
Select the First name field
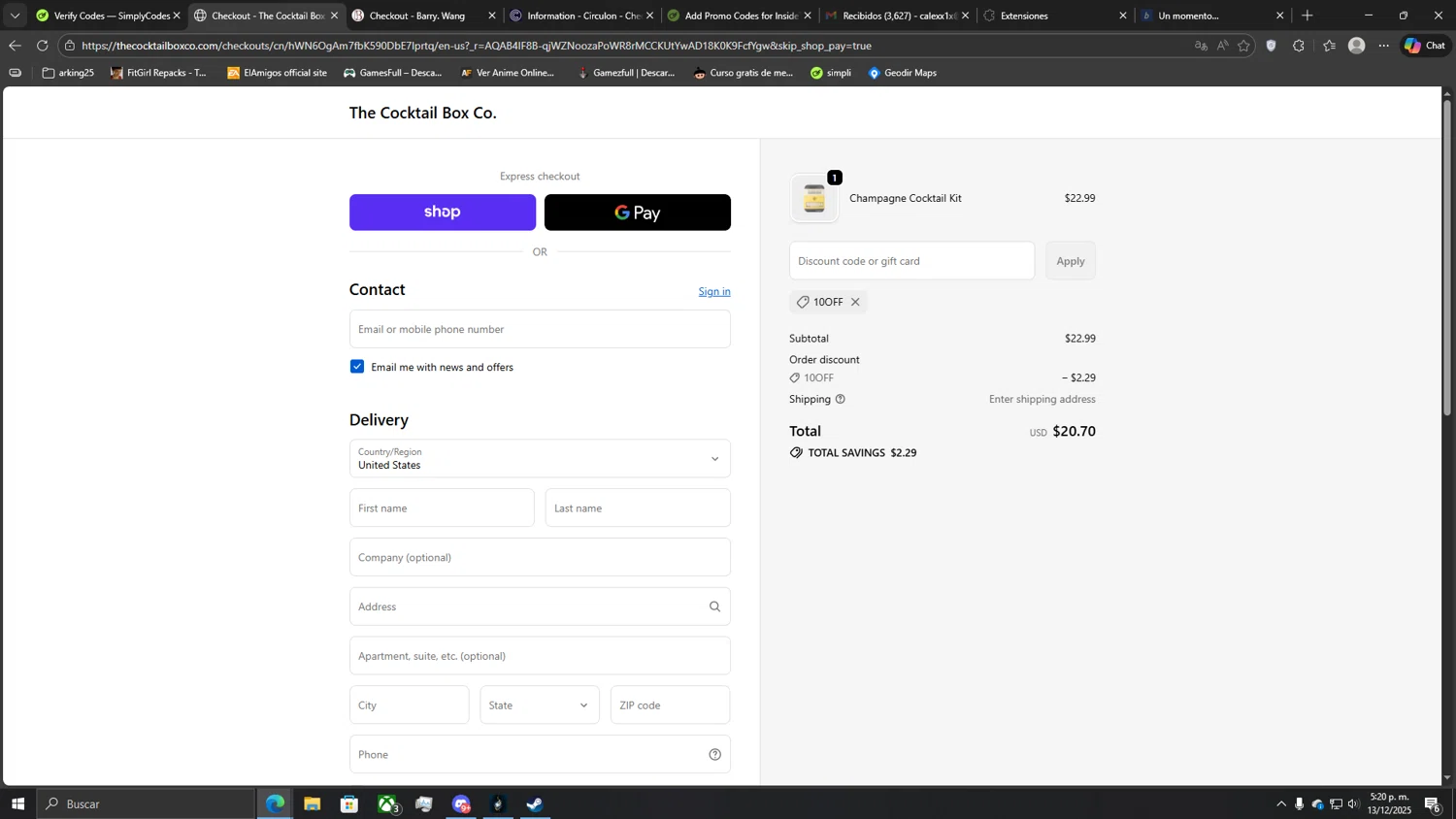[x=442, y=508]
